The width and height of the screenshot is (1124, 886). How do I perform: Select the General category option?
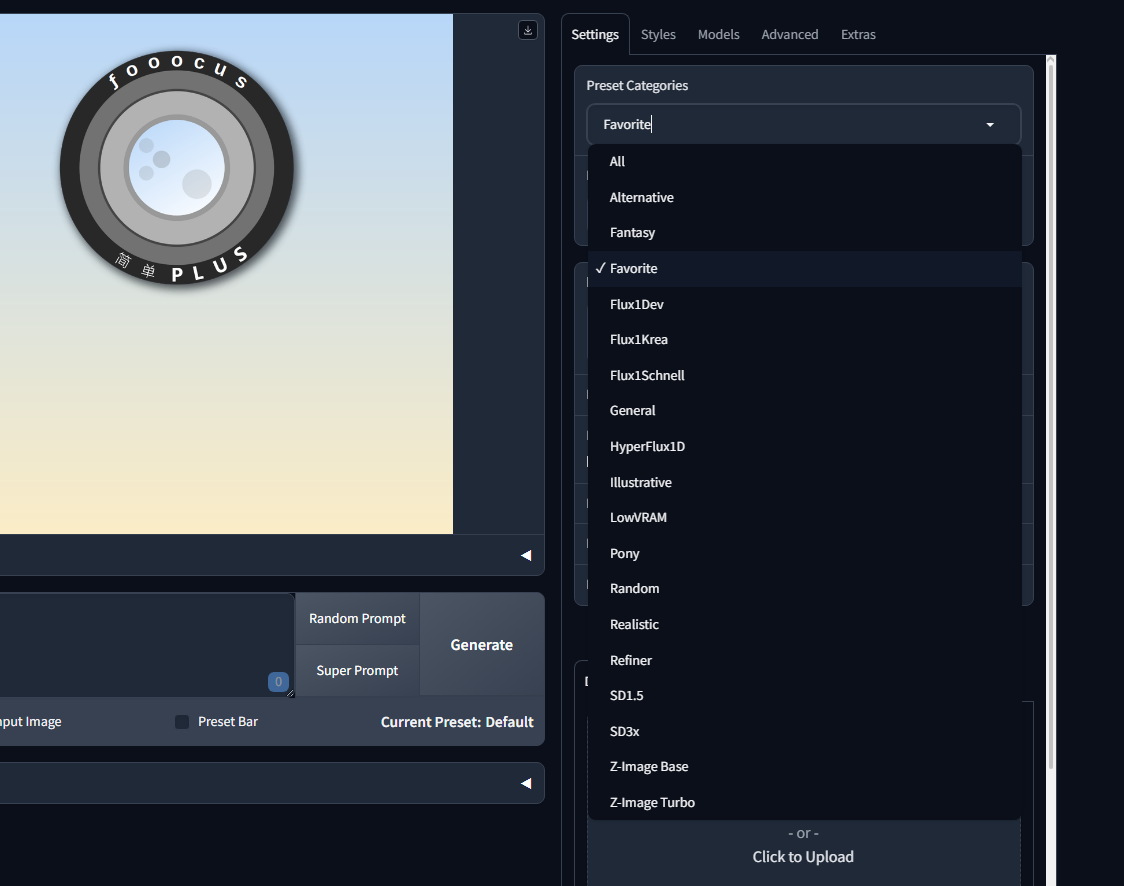tap(804, 411)
